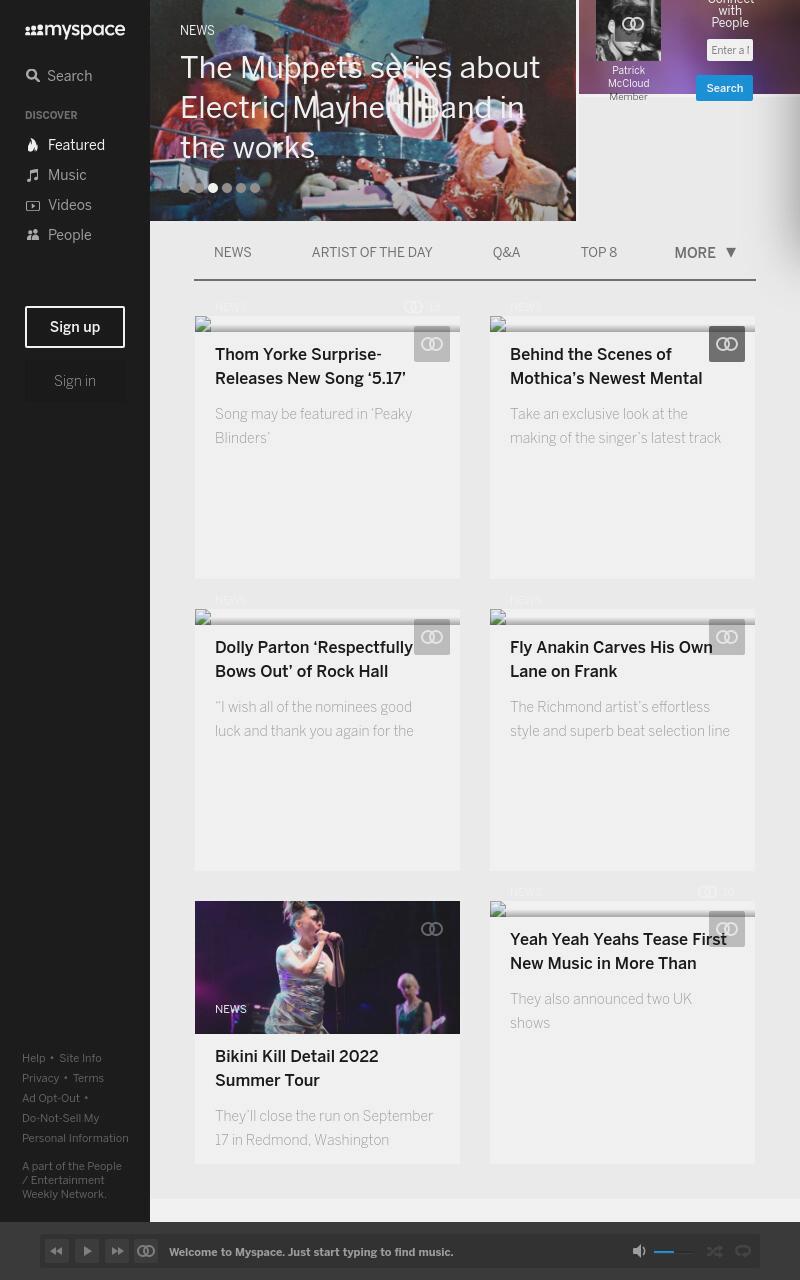Switch to the ARTIST OF THE DAY tab

372,253
